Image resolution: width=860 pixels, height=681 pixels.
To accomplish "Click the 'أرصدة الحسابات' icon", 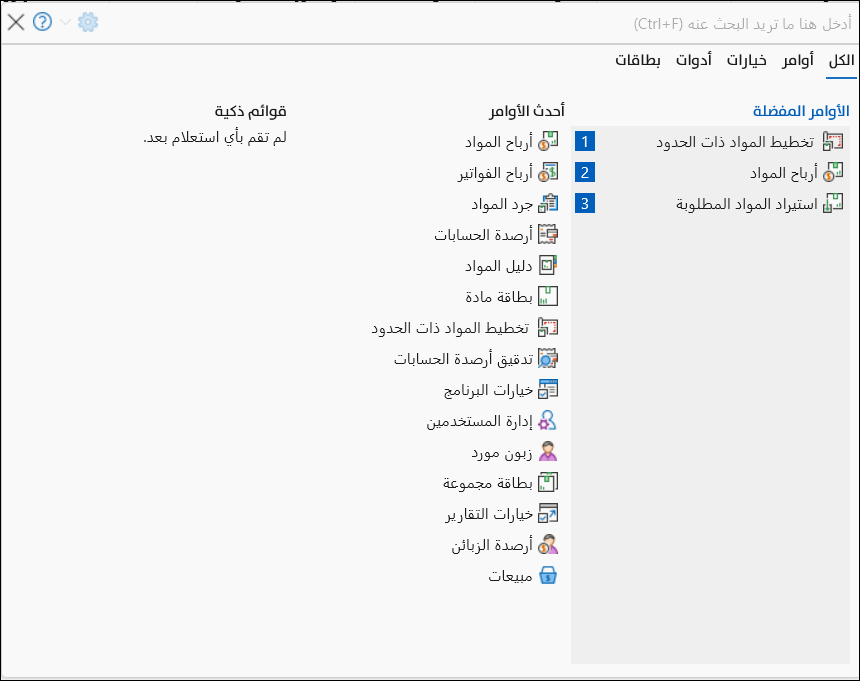I will pyautogui.click(x=548, y=235).
